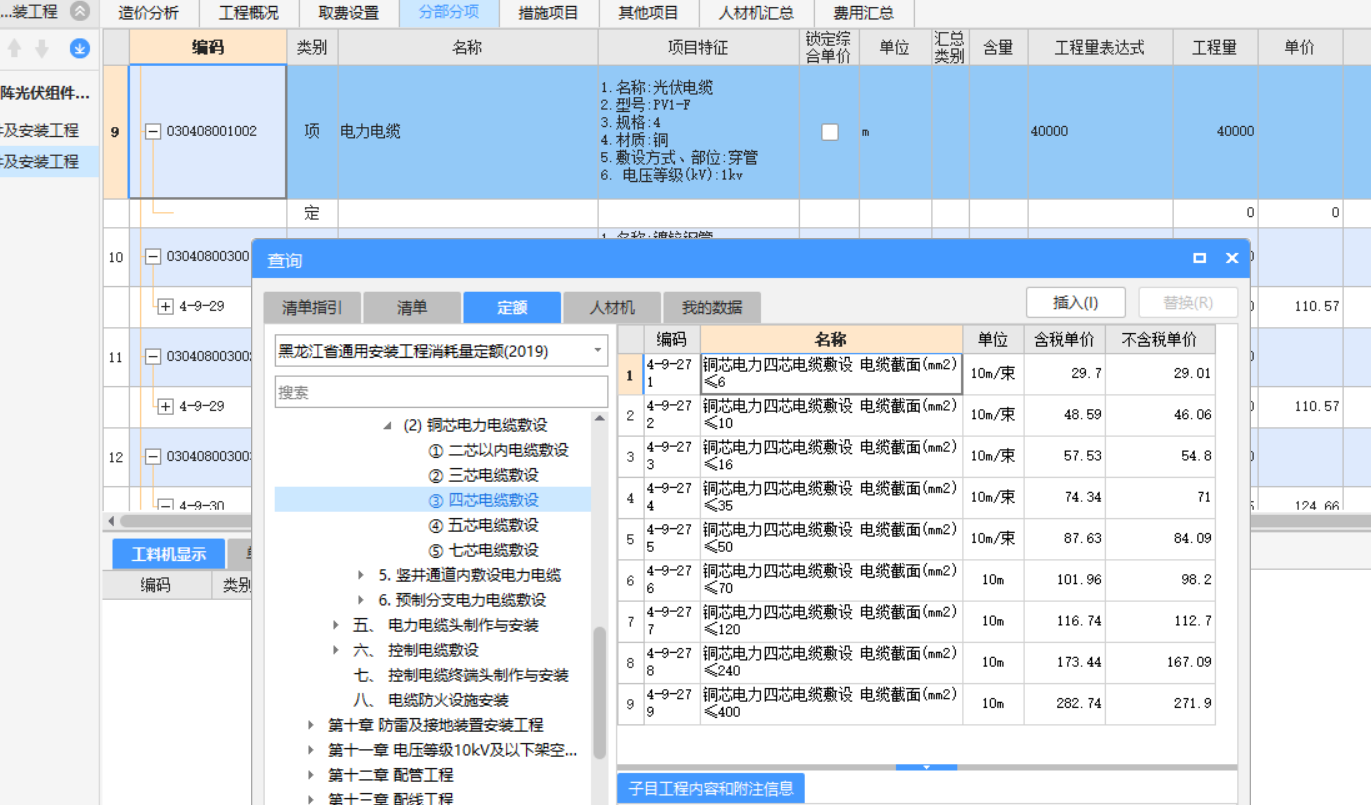Switch to 工程概况 tab

(249, 13)
